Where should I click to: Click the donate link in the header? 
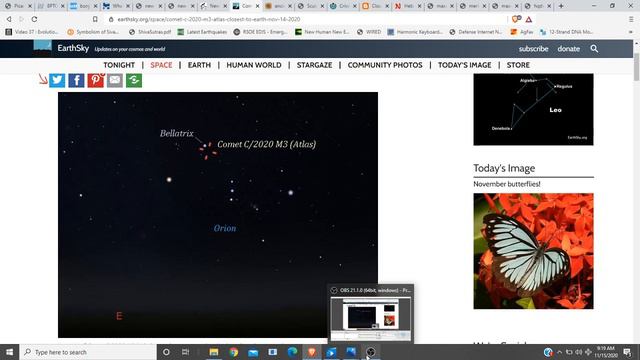569,49
